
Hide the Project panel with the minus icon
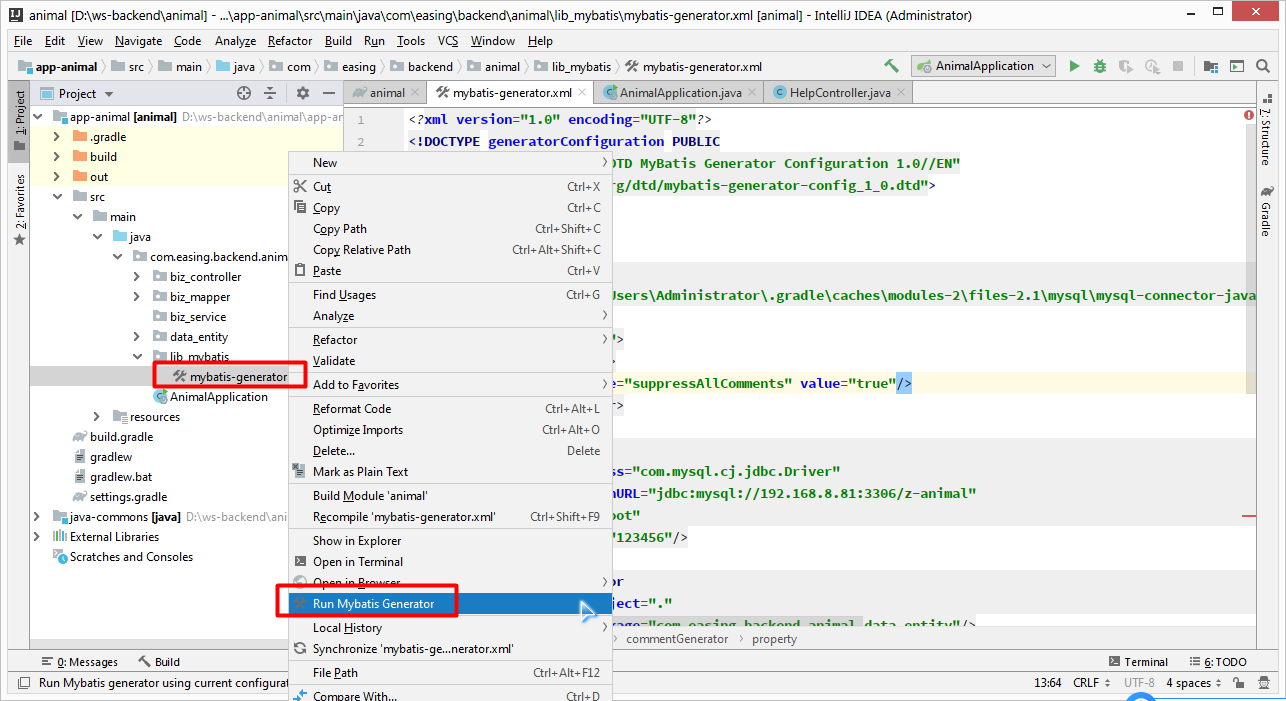coord(329,93)
